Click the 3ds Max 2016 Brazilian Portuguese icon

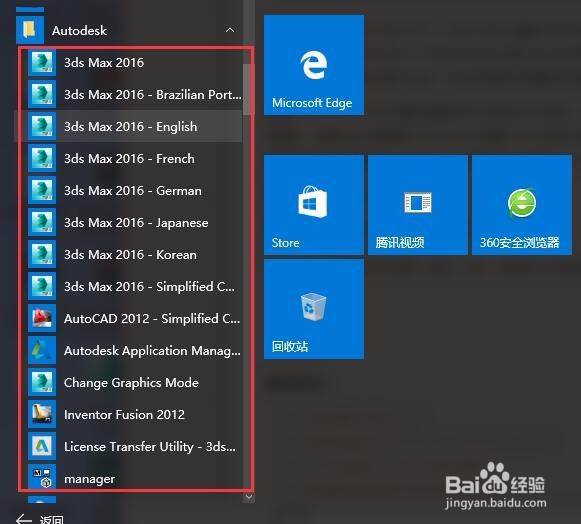pos(42,94)
